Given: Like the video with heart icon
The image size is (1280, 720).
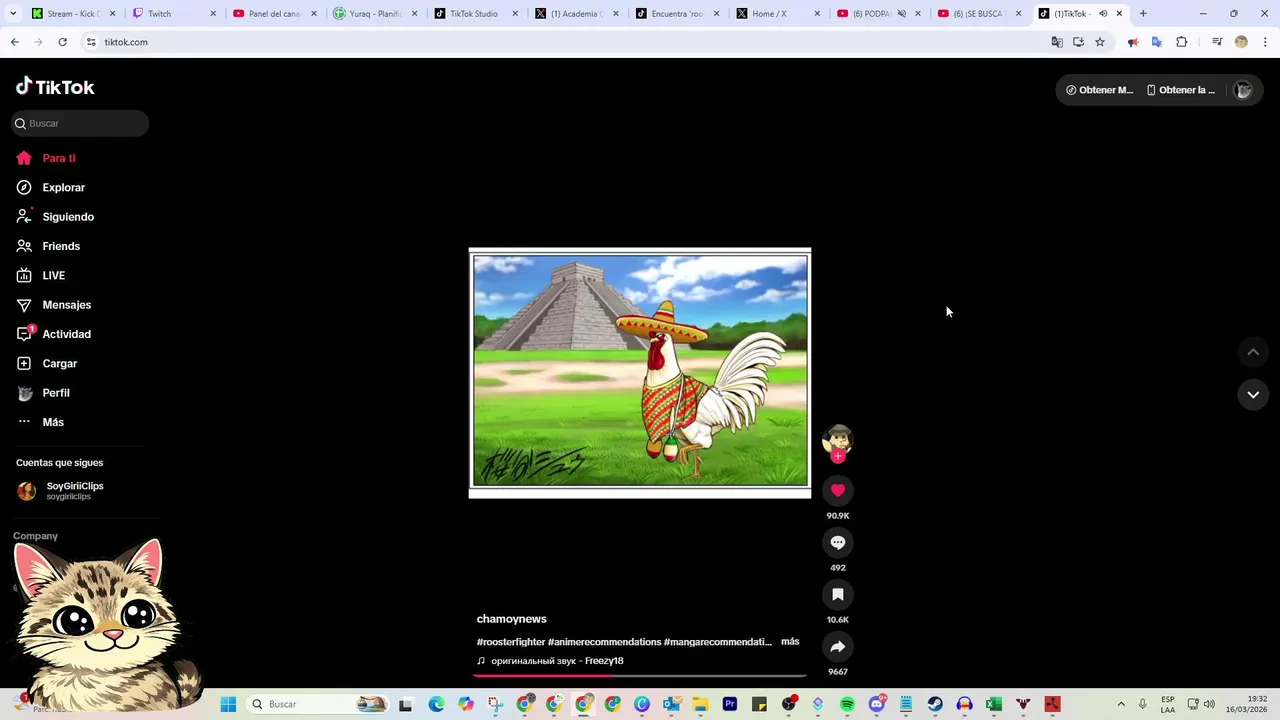Looking at the screenshot, I should tap(838, 490).
